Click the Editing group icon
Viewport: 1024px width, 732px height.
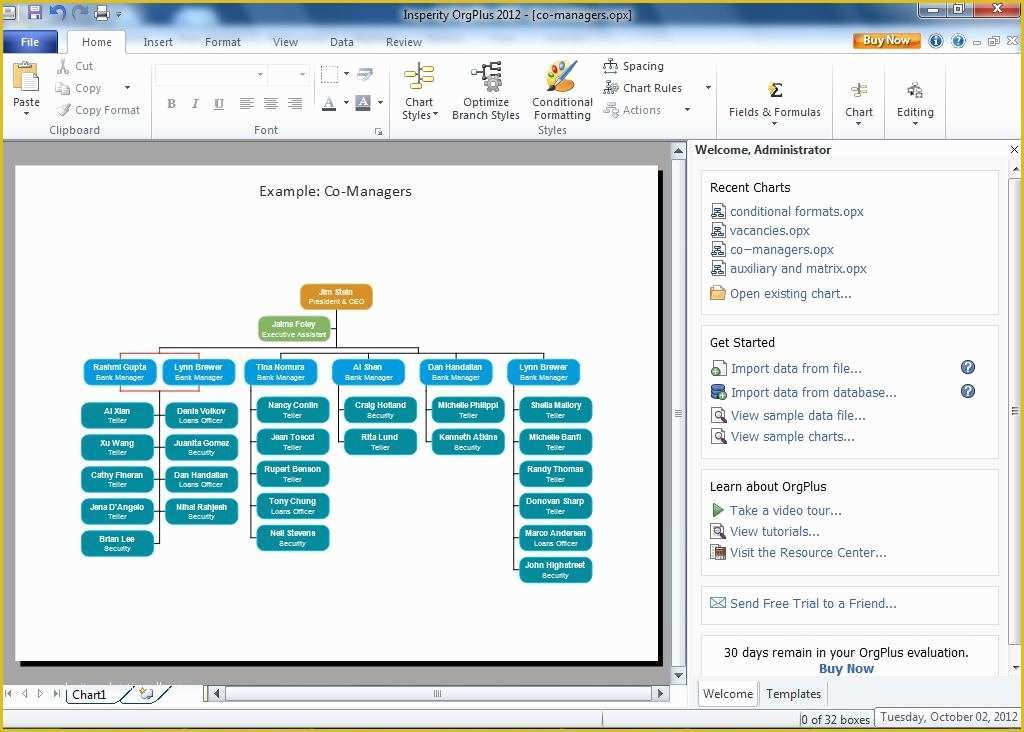[x=915, y=90]
